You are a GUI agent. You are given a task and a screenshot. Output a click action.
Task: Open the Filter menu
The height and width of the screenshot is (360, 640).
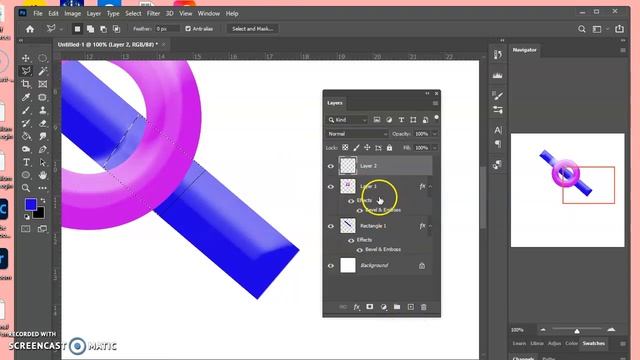click(x=153, y=13)
